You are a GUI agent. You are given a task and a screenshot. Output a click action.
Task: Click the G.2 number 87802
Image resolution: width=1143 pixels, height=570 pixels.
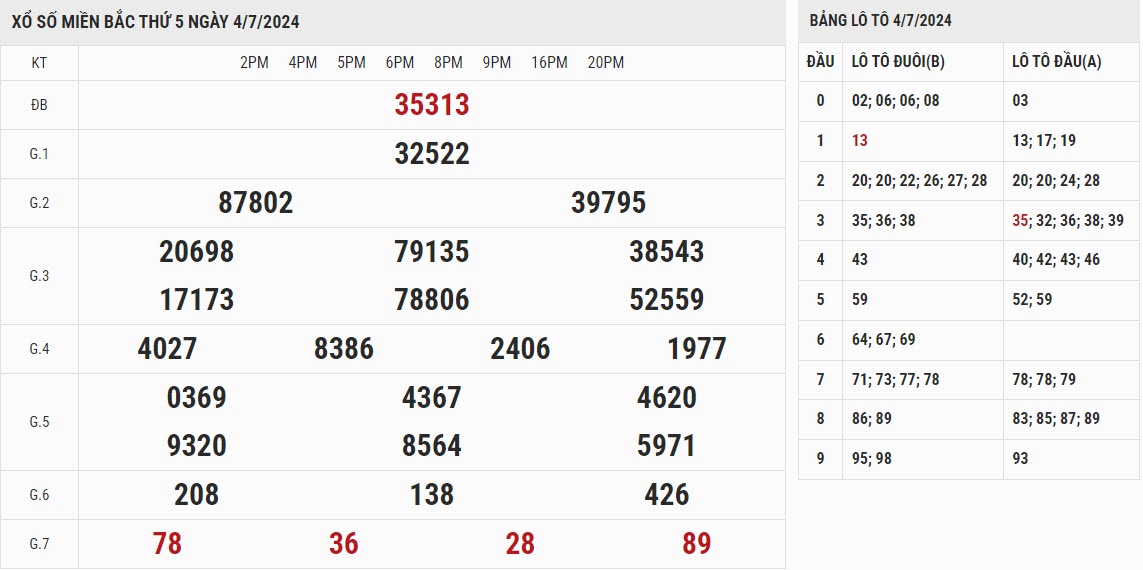255,203
